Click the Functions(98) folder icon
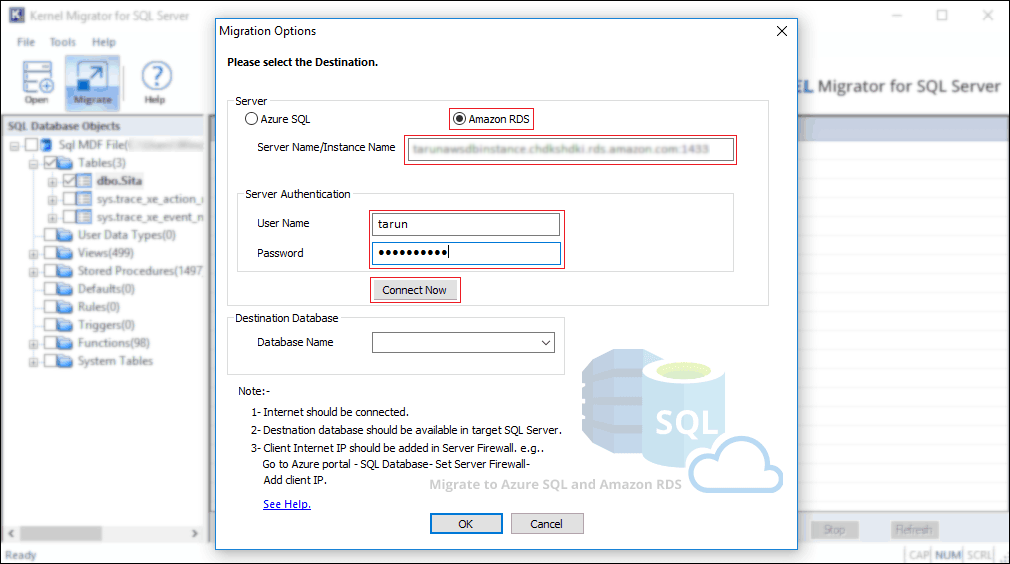 point(65,343)
